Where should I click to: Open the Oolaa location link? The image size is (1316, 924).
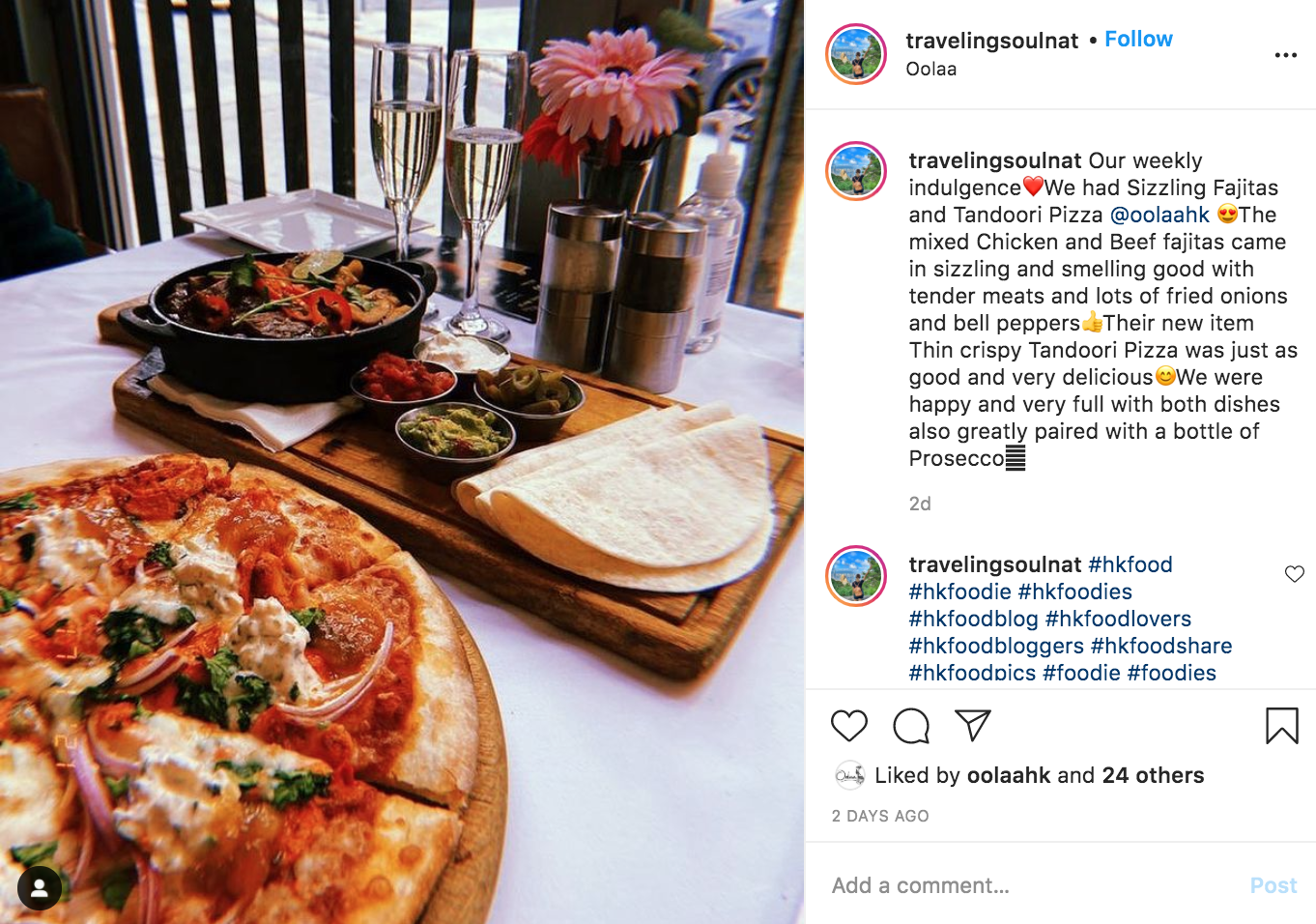[x=931, y=70]
